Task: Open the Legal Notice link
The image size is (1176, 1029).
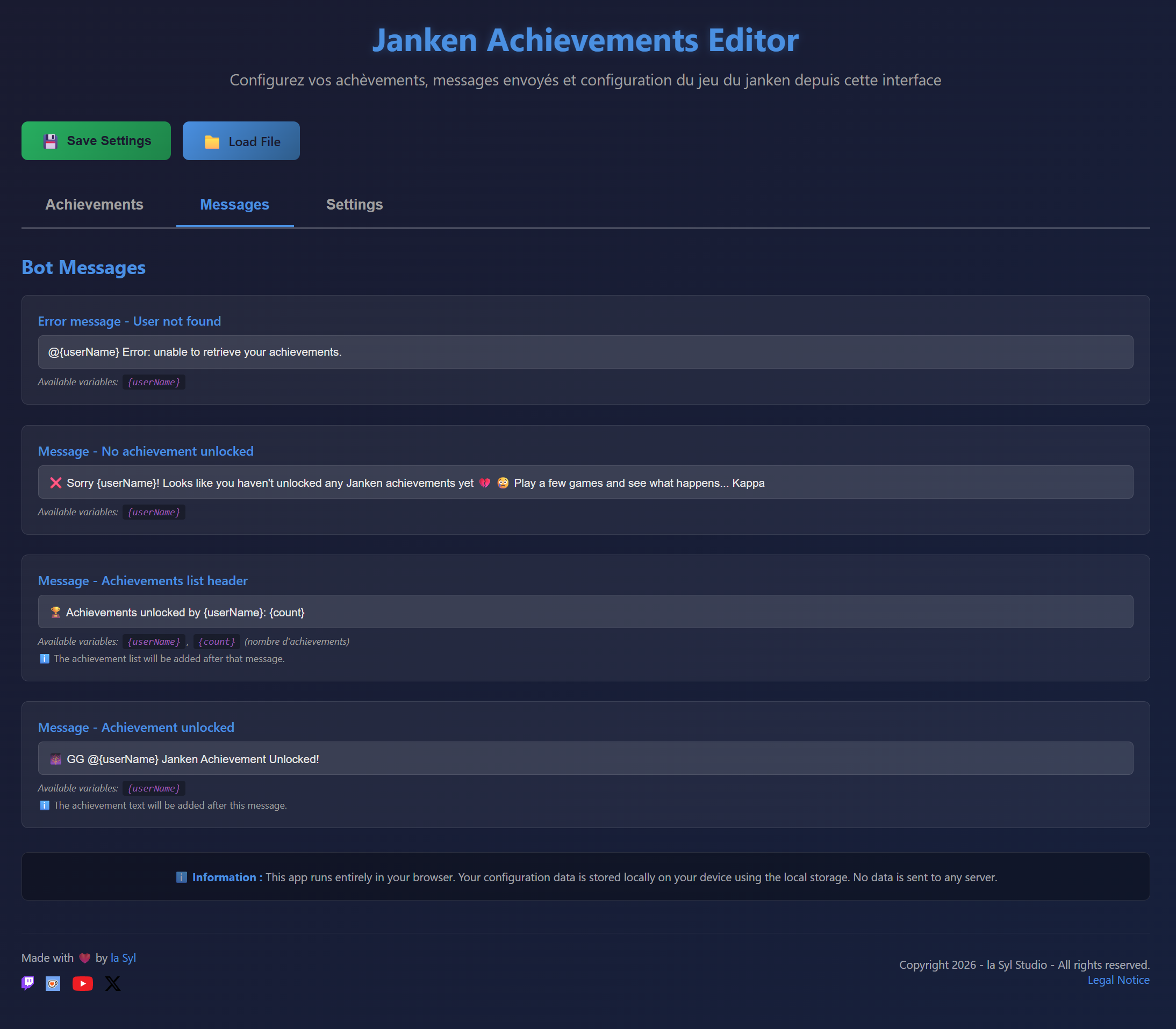Action: 1118,980
